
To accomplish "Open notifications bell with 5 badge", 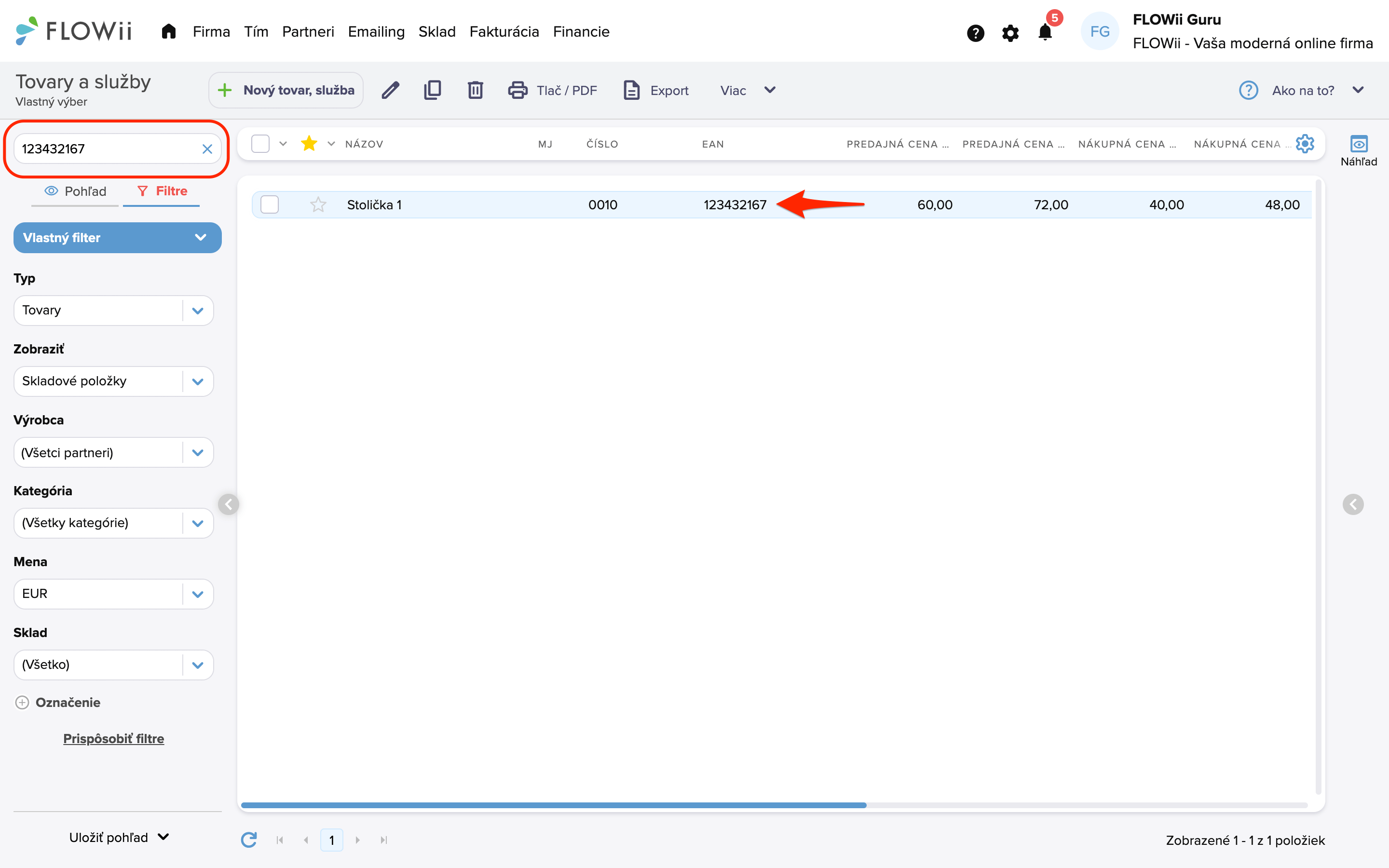I will pos(1046,31).
